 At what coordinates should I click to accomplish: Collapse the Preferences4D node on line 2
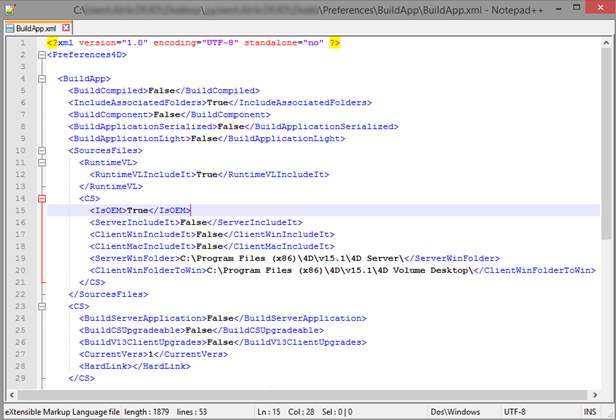41,56
